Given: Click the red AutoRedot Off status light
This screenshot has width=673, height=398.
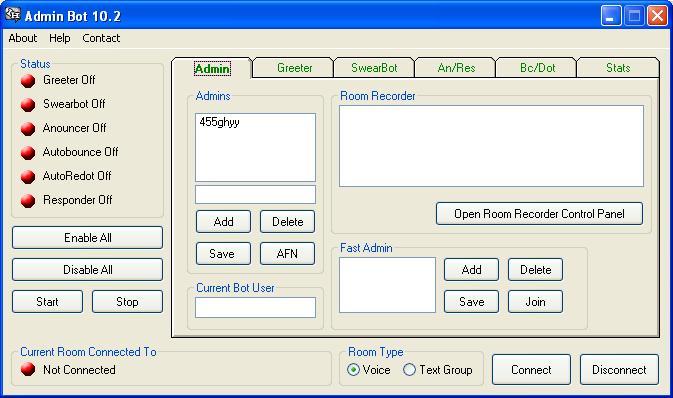Looking at the screenshot, I should click(x=28, y=176).
